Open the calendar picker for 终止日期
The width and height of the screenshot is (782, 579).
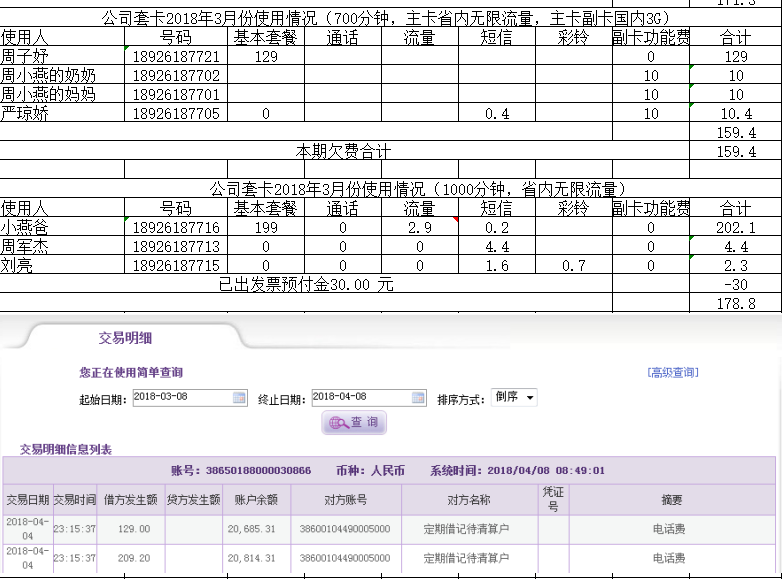[x=419, y=398]
